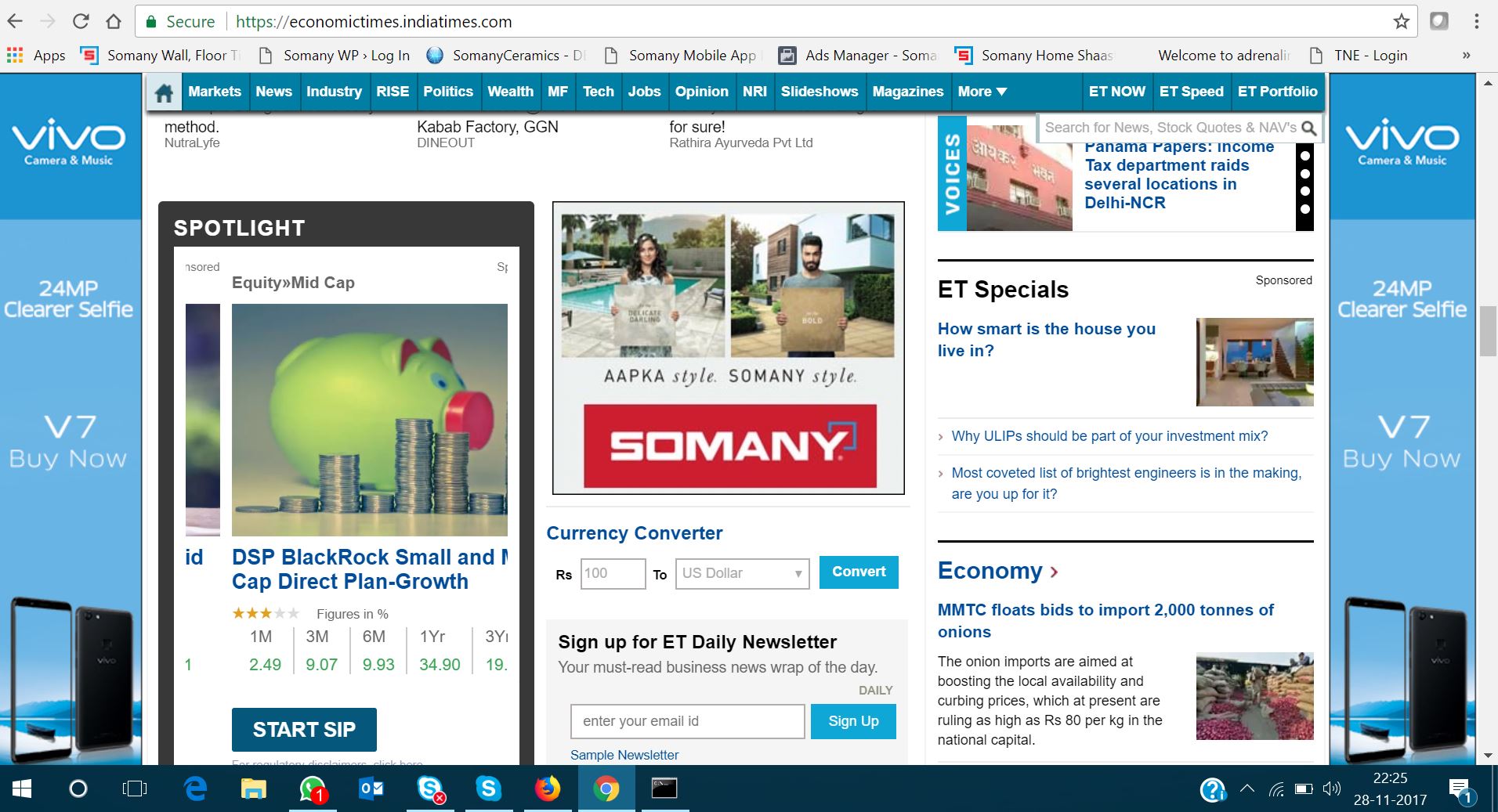
Task: Open WhatsApp in the taskbar
Action: coord(312,789)
